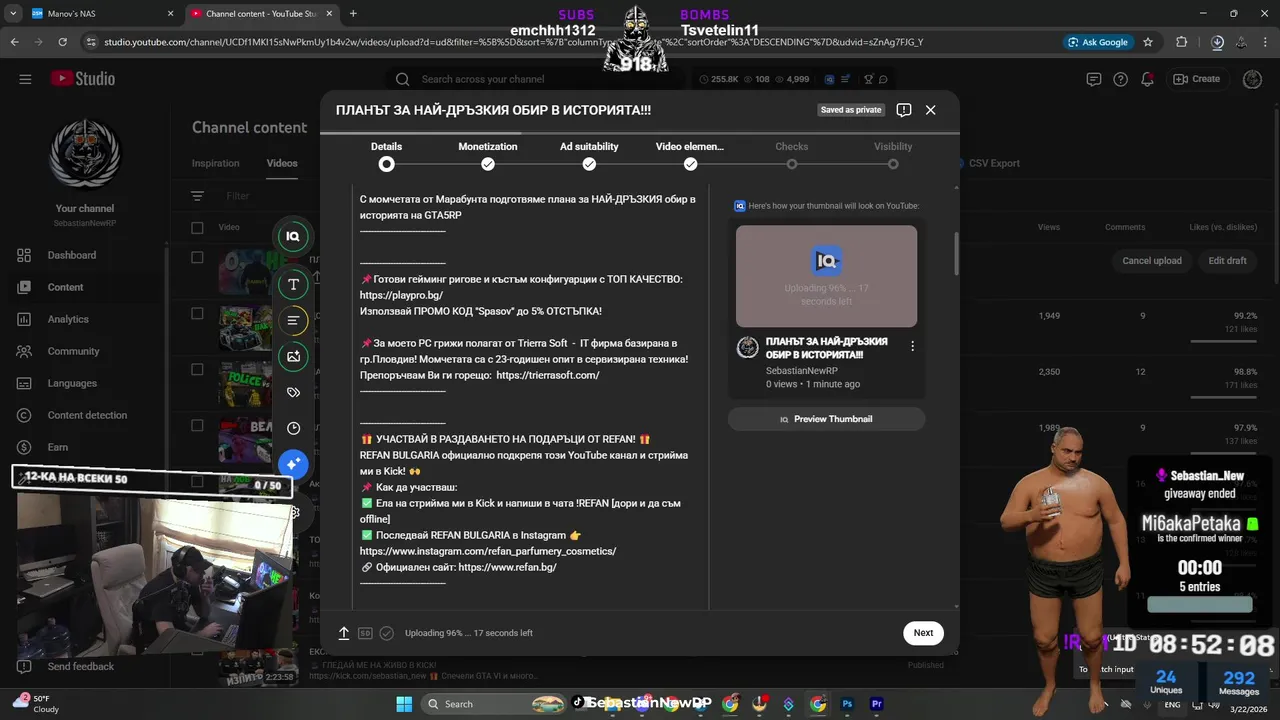Open the trophy icon in header bar
The image size is (1280, 720).
click(x=868, y=79)
